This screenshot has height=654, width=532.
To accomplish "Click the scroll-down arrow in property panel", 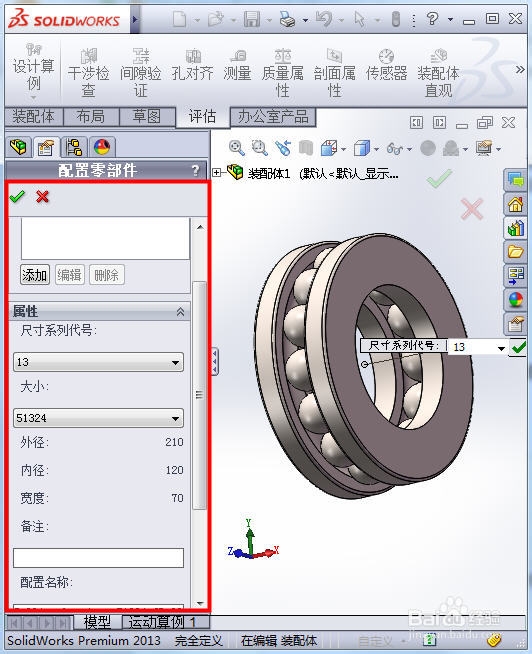I will click(x=200, y=603).
